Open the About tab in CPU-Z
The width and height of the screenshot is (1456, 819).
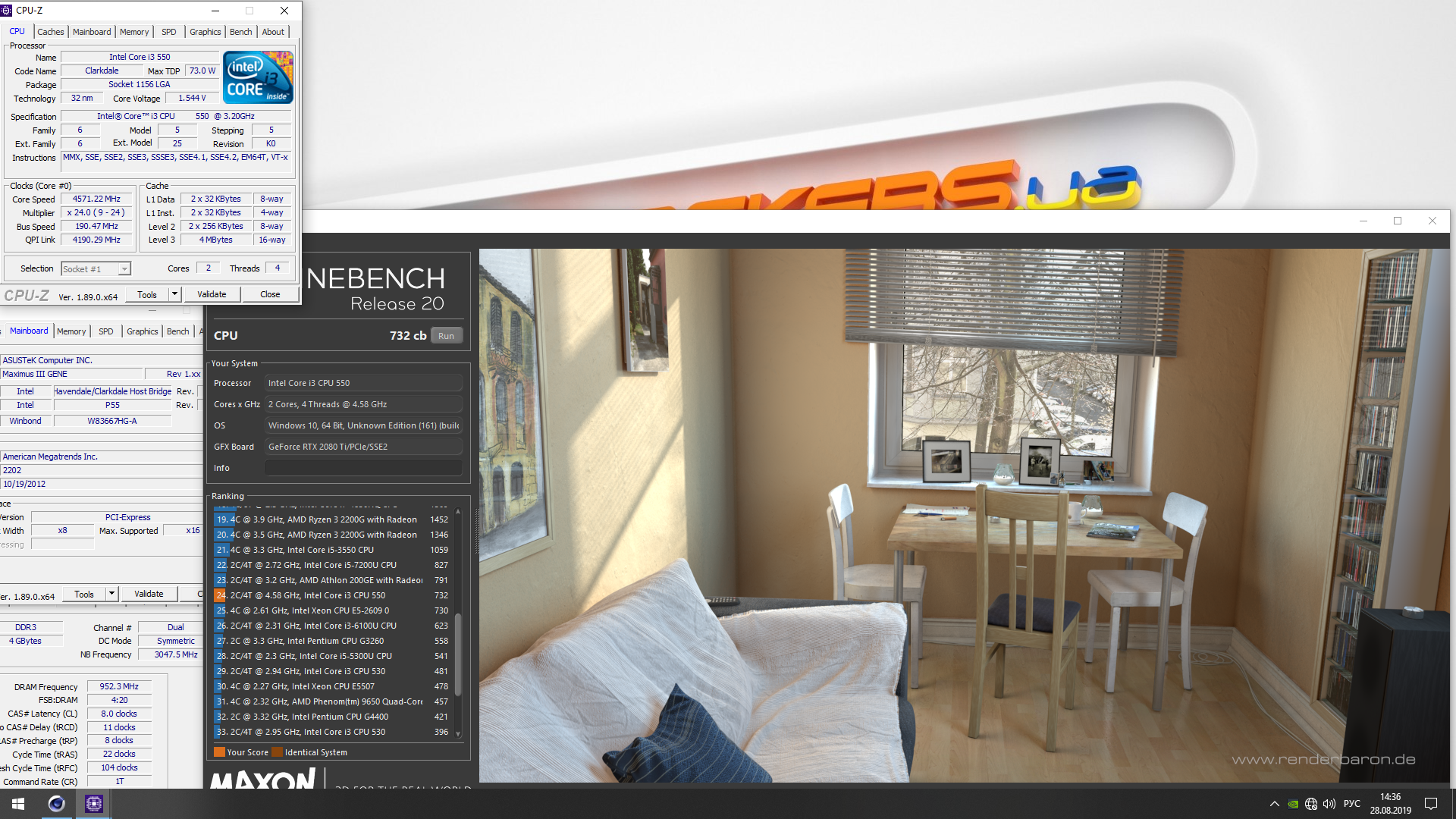coord(274,32)
